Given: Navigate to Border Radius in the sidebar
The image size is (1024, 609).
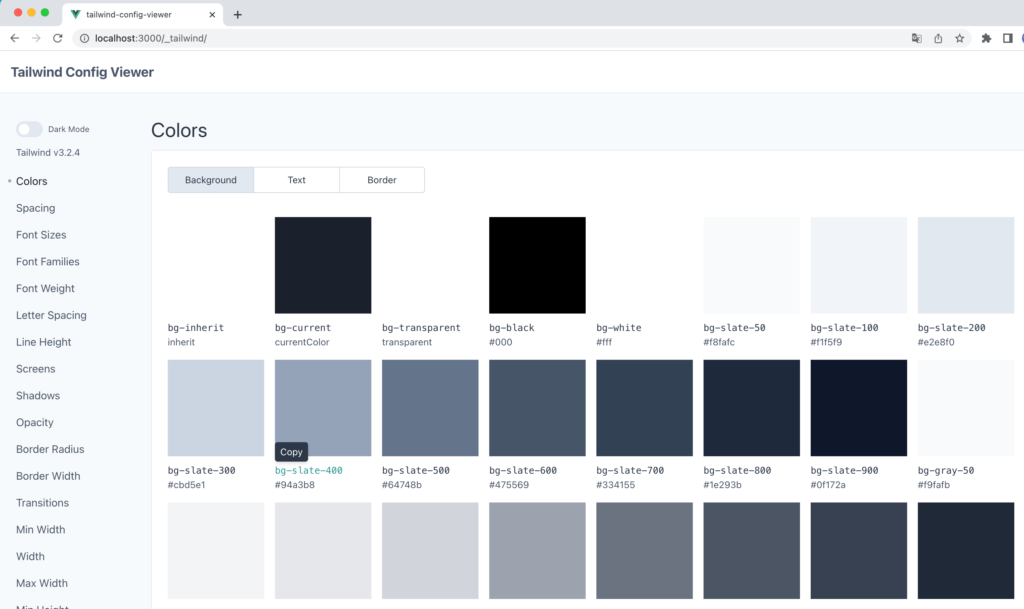Looking at the screenshot, I should coord(50,449).
